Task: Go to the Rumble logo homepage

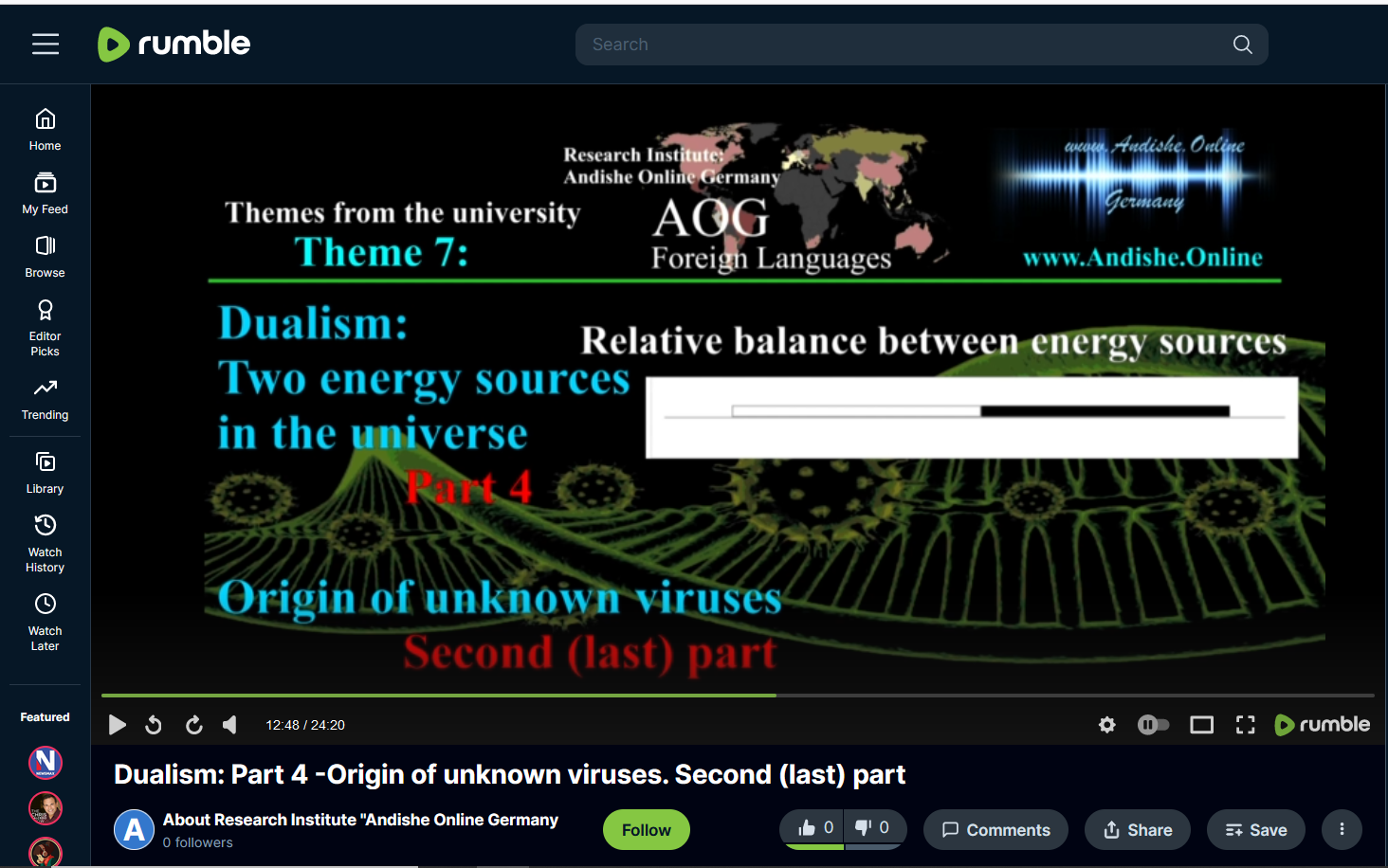Action: [x=174, y=44]
